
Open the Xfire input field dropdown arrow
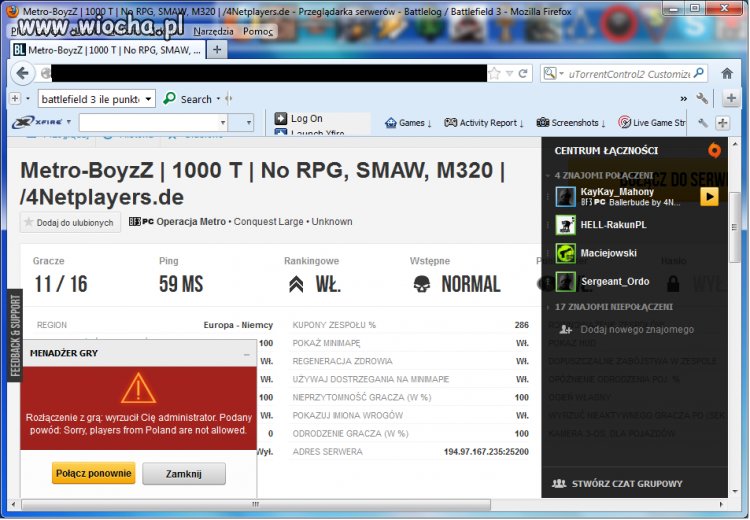click(x=223, y=122)
